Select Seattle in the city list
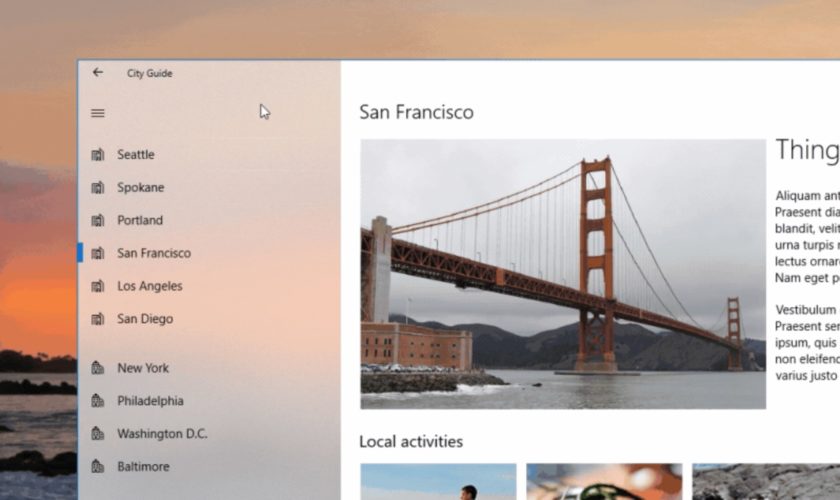 (209, 155)
